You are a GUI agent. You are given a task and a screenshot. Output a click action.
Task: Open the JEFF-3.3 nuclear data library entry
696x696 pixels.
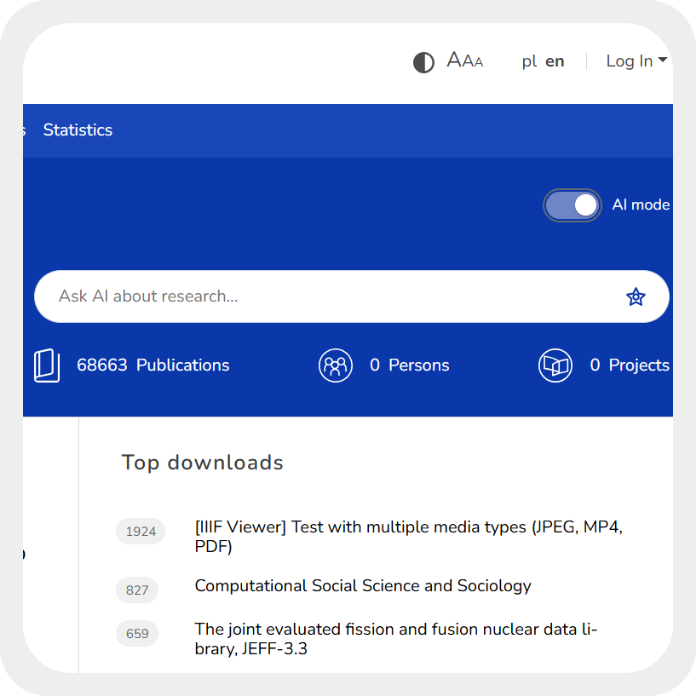pyautogui.click(x=410, y=639)
